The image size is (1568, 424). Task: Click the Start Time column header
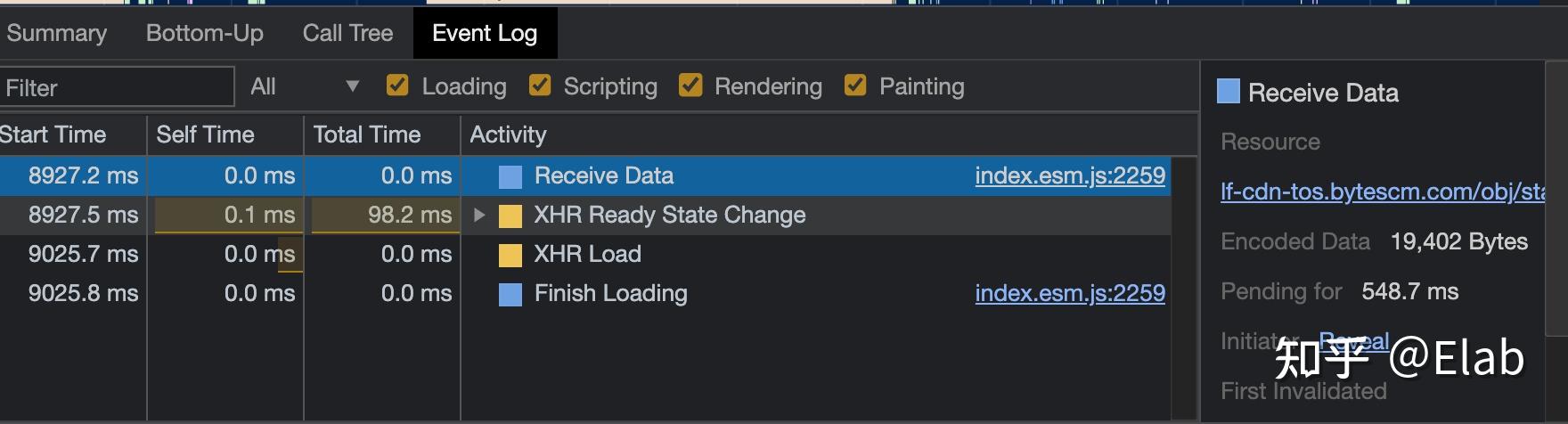tap(53, 135)
